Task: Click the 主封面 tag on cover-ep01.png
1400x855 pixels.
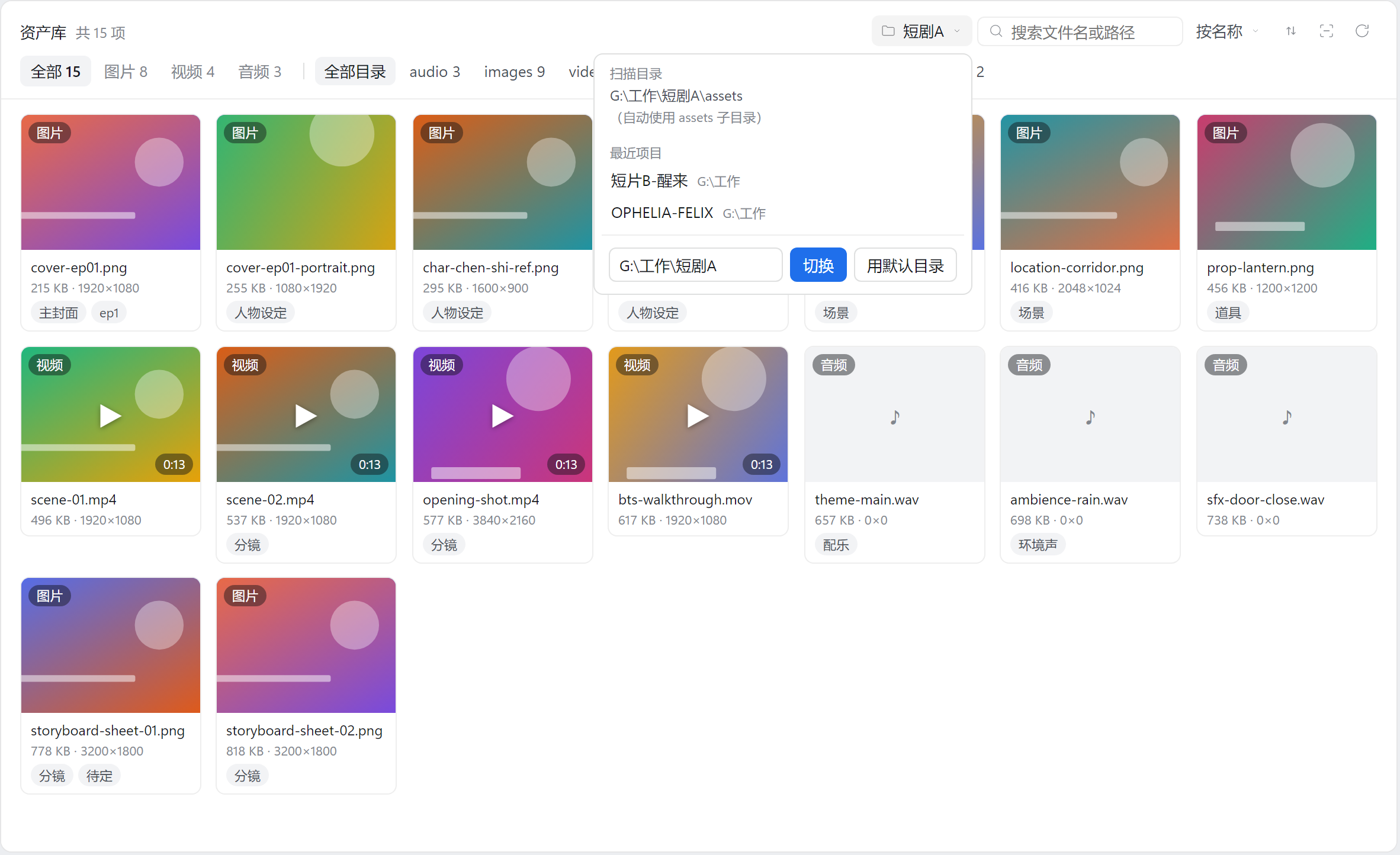Action: (59, 313)
